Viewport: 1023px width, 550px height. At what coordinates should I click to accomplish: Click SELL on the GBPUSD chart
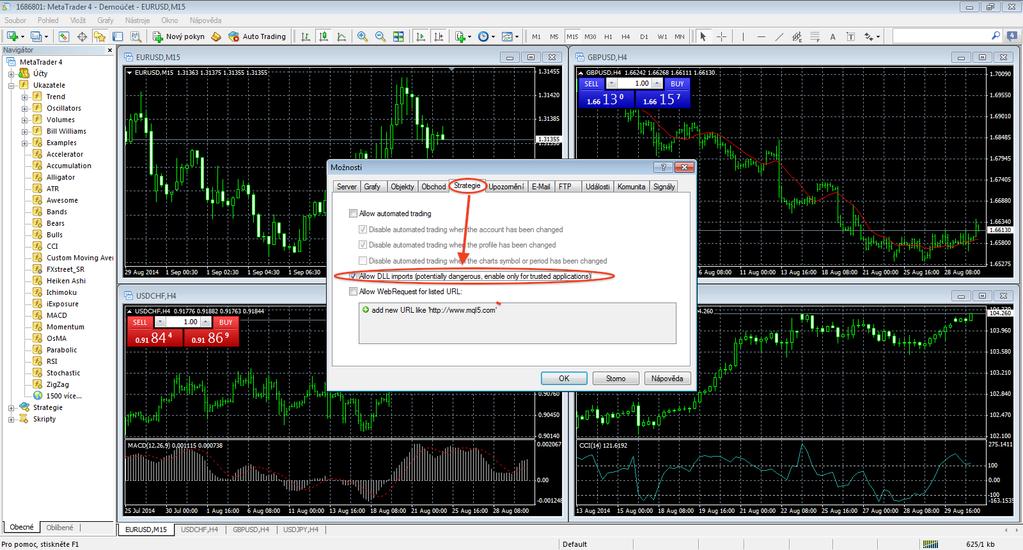click(x=591, y=84)
